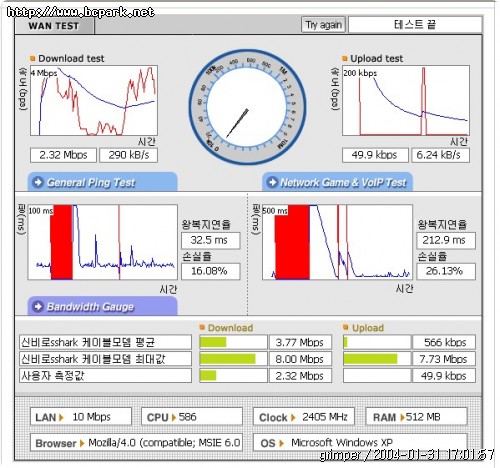Click the 신비로sshark 케이블모뎀 평균 row label
500x468 pixels.
105,342
